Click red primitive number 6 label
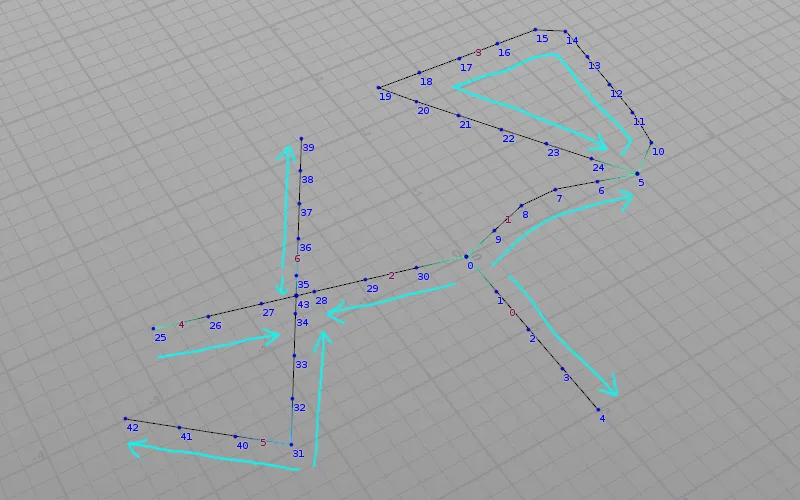800x500 pixels. pyautogui.click(x=297, y=259)
